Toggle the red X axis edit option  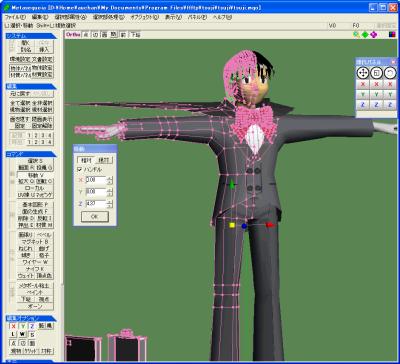pyautogui.click(x=13, y=326)
